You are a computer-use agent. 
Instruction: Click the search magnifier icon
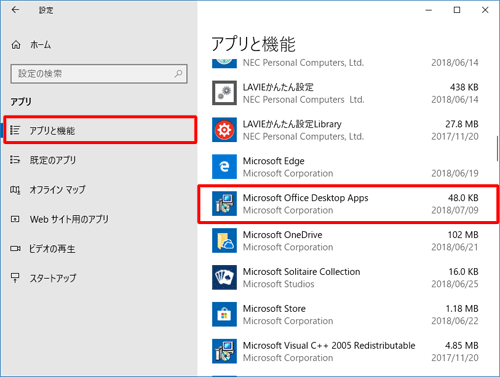tap(179, 74)
